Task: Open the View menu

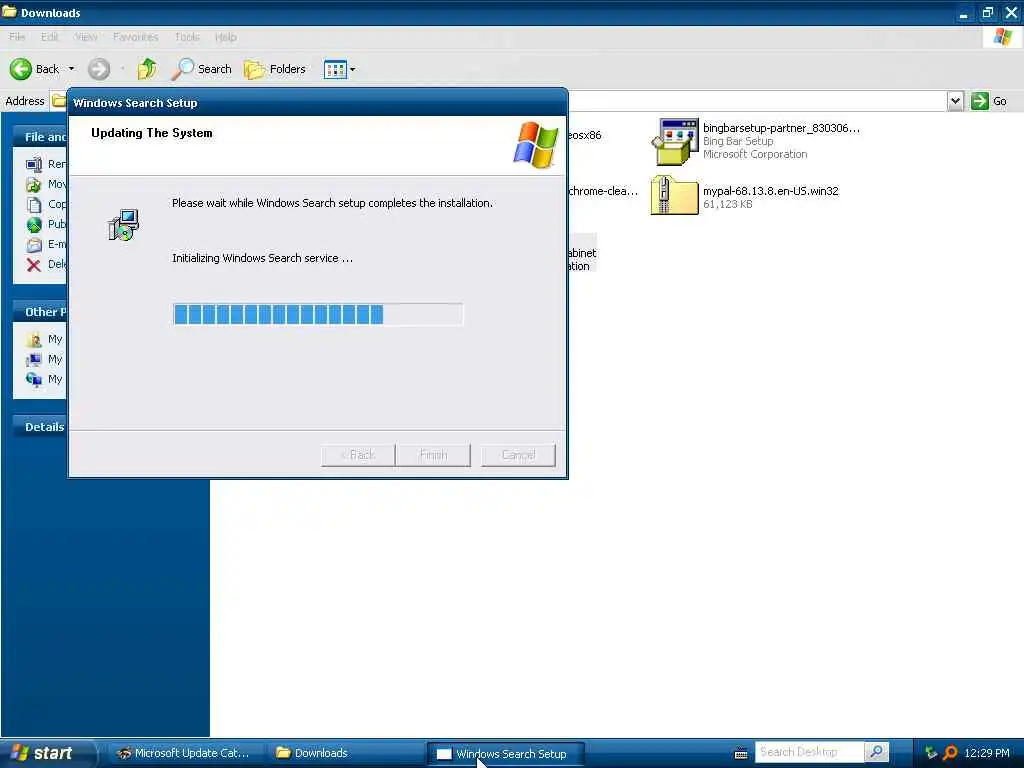Action: pyautogui.click(x=86, y=37)
